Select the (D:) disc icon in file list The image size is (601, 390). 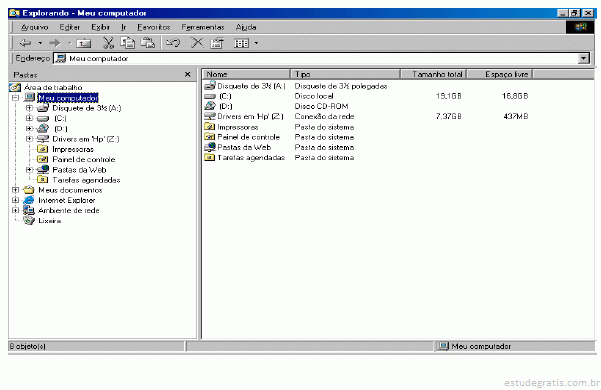210,106
